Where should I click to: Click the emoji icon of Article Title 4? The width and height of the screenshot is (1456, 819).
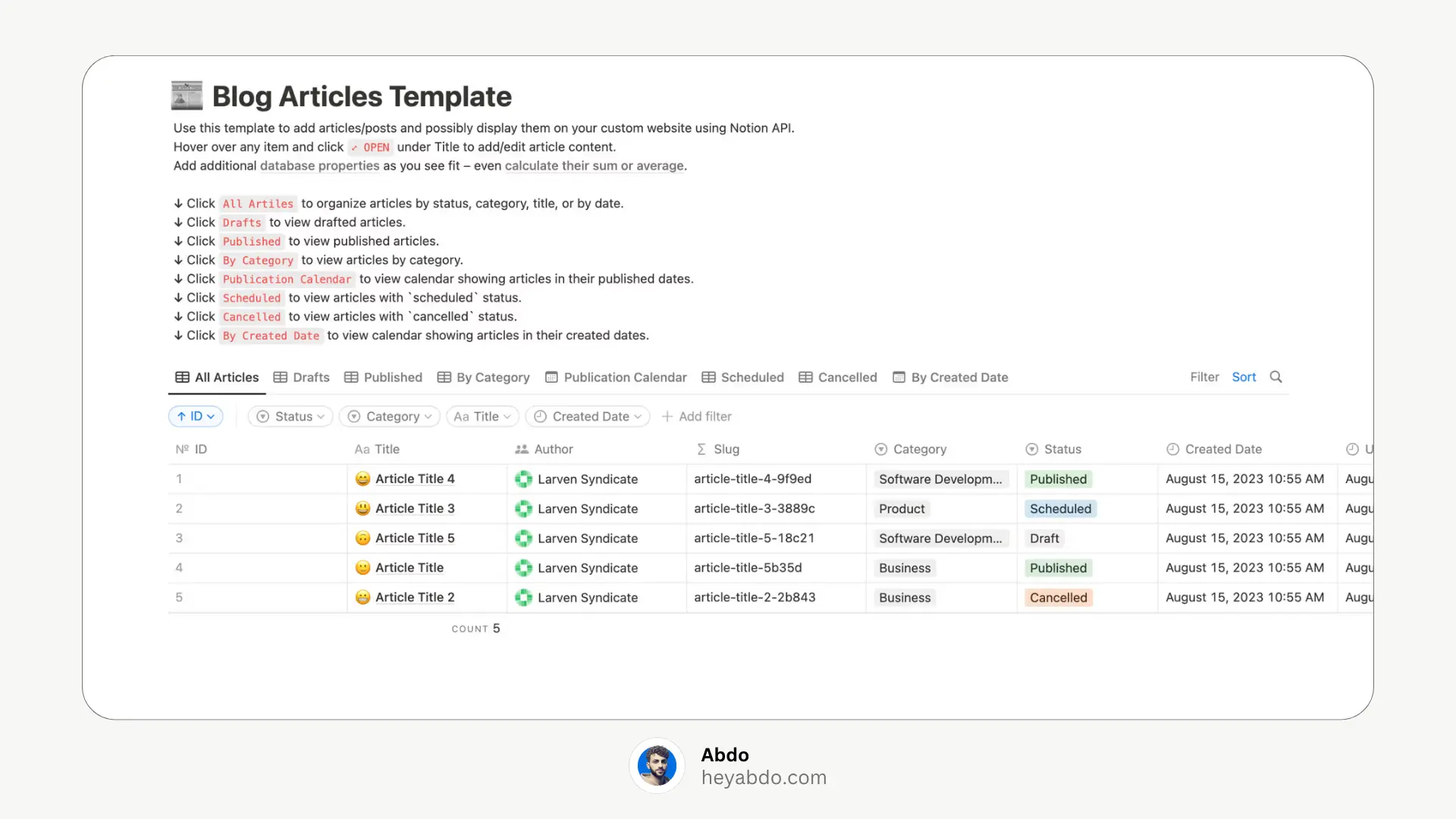362,479
